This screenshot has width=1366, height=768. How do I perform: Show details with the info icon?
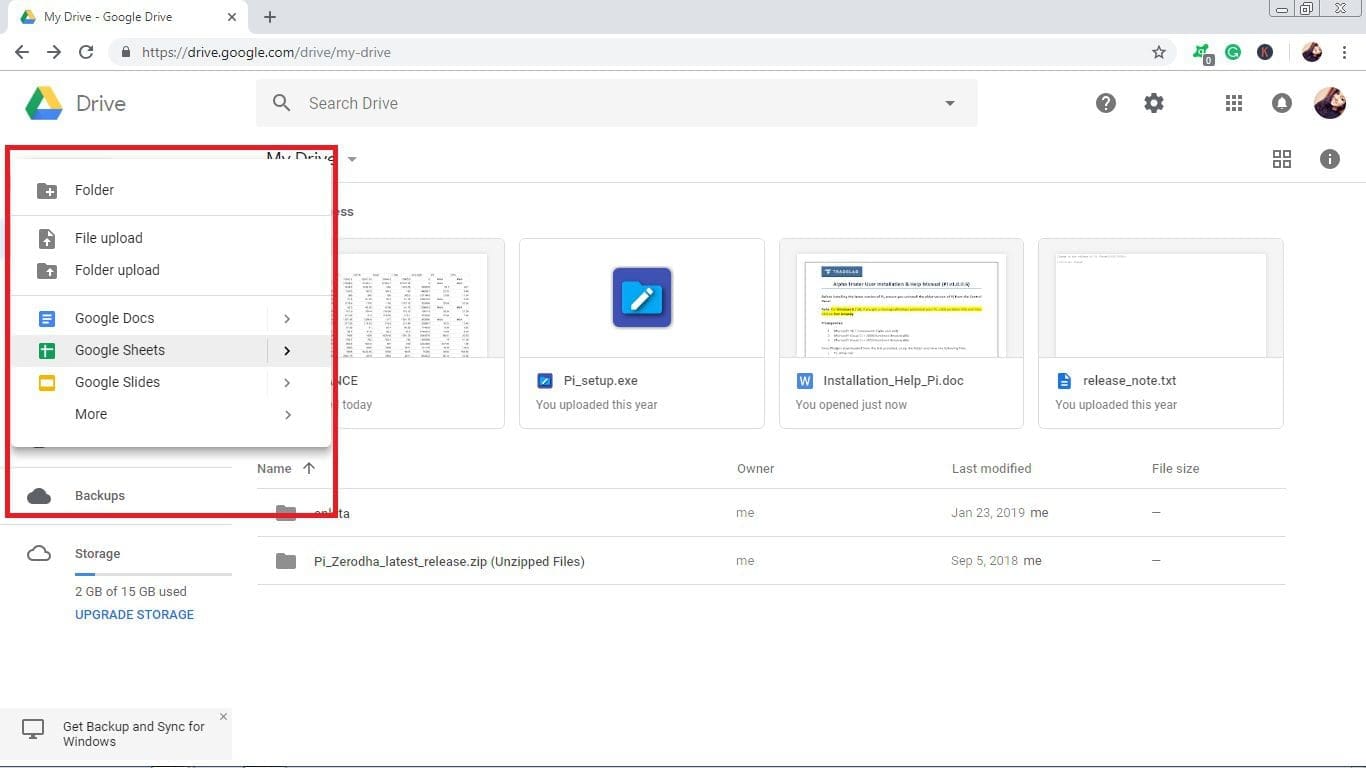1329,159
